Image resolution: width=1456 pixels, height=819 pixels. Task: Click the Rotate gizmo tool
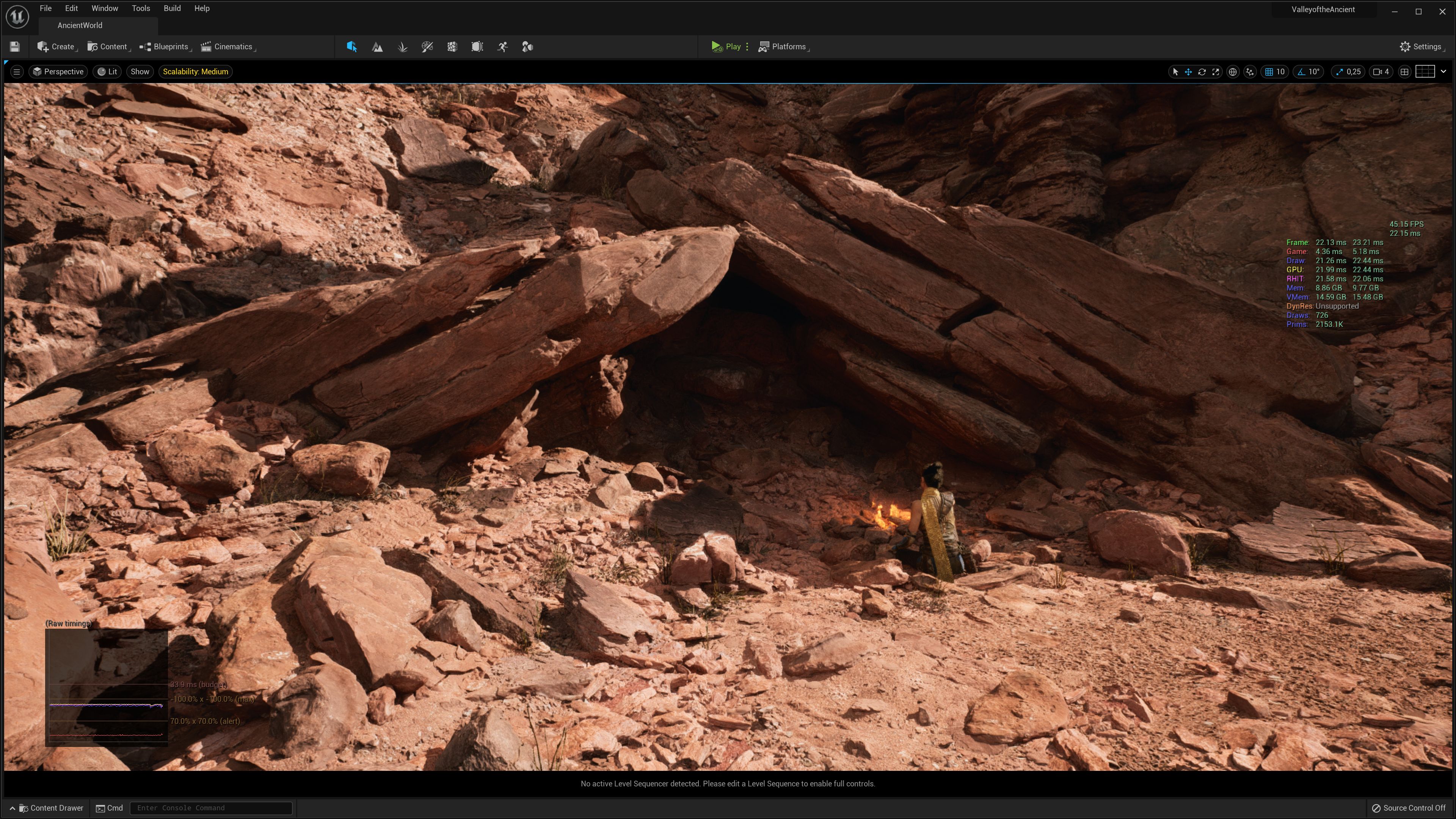click(x=1202, y=72)
